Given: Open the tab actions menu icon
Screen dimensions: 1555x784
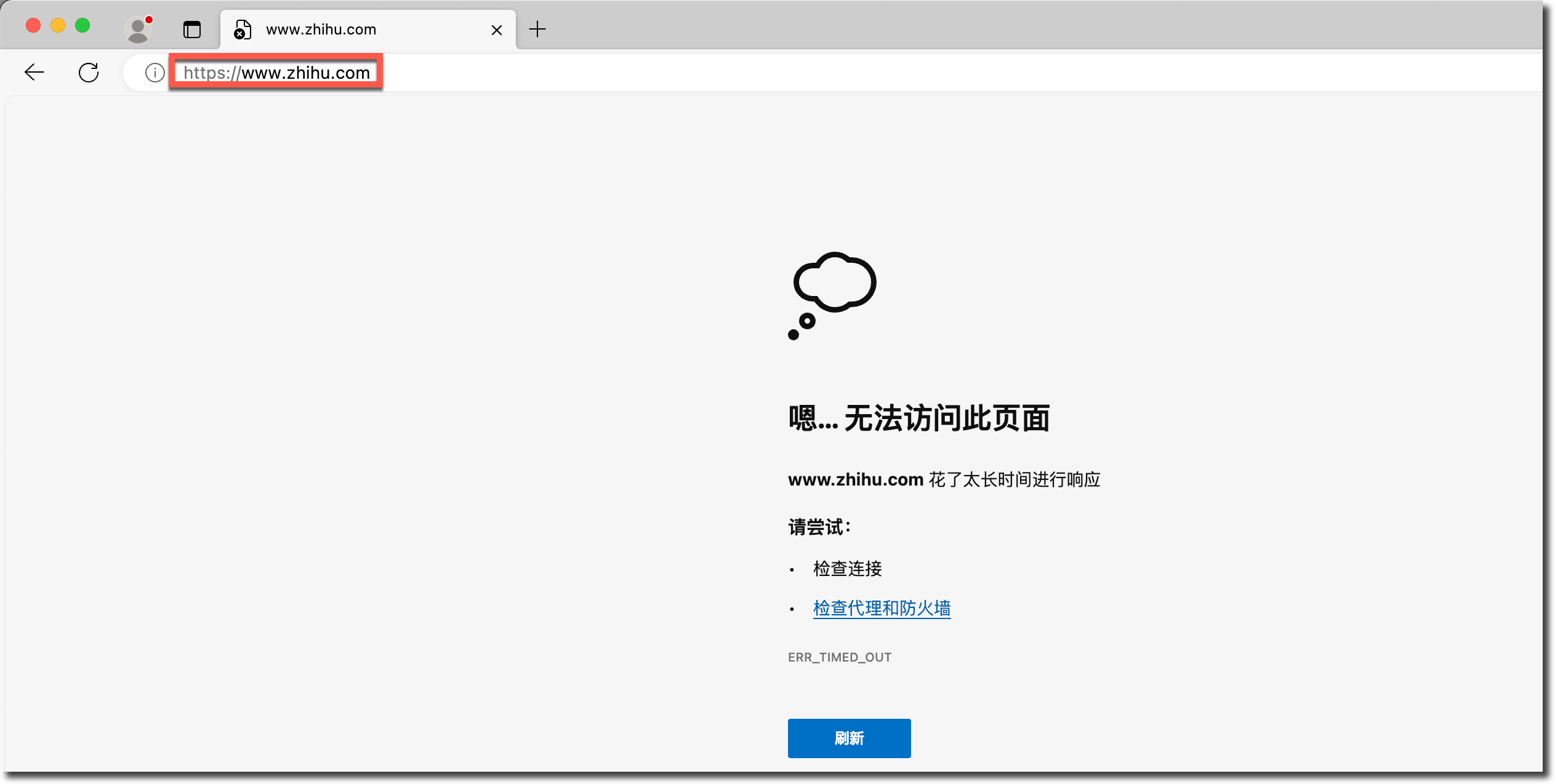Looking at the screenshot, I should (192, 29).
